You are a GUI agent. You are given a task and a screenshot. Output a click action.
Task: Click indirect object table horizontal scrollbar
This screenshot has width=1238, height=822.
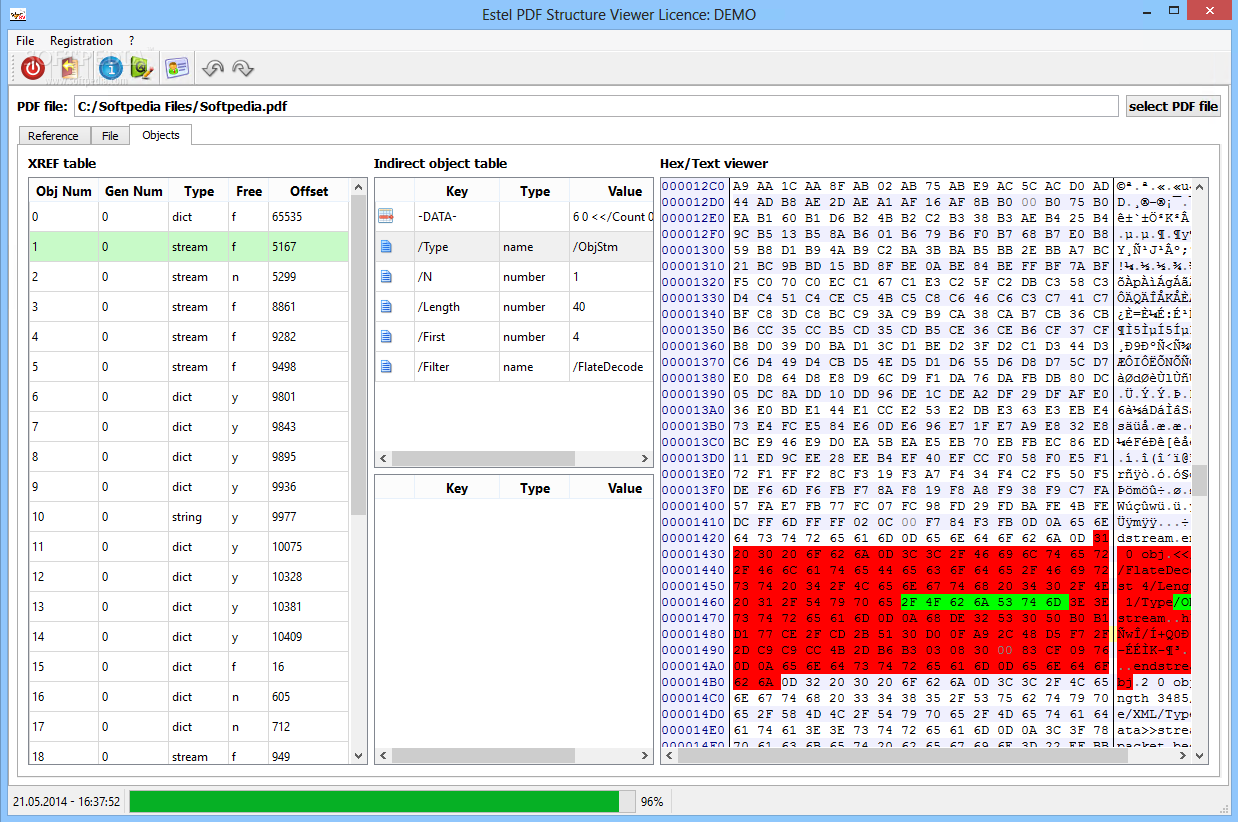coord(484,458)
